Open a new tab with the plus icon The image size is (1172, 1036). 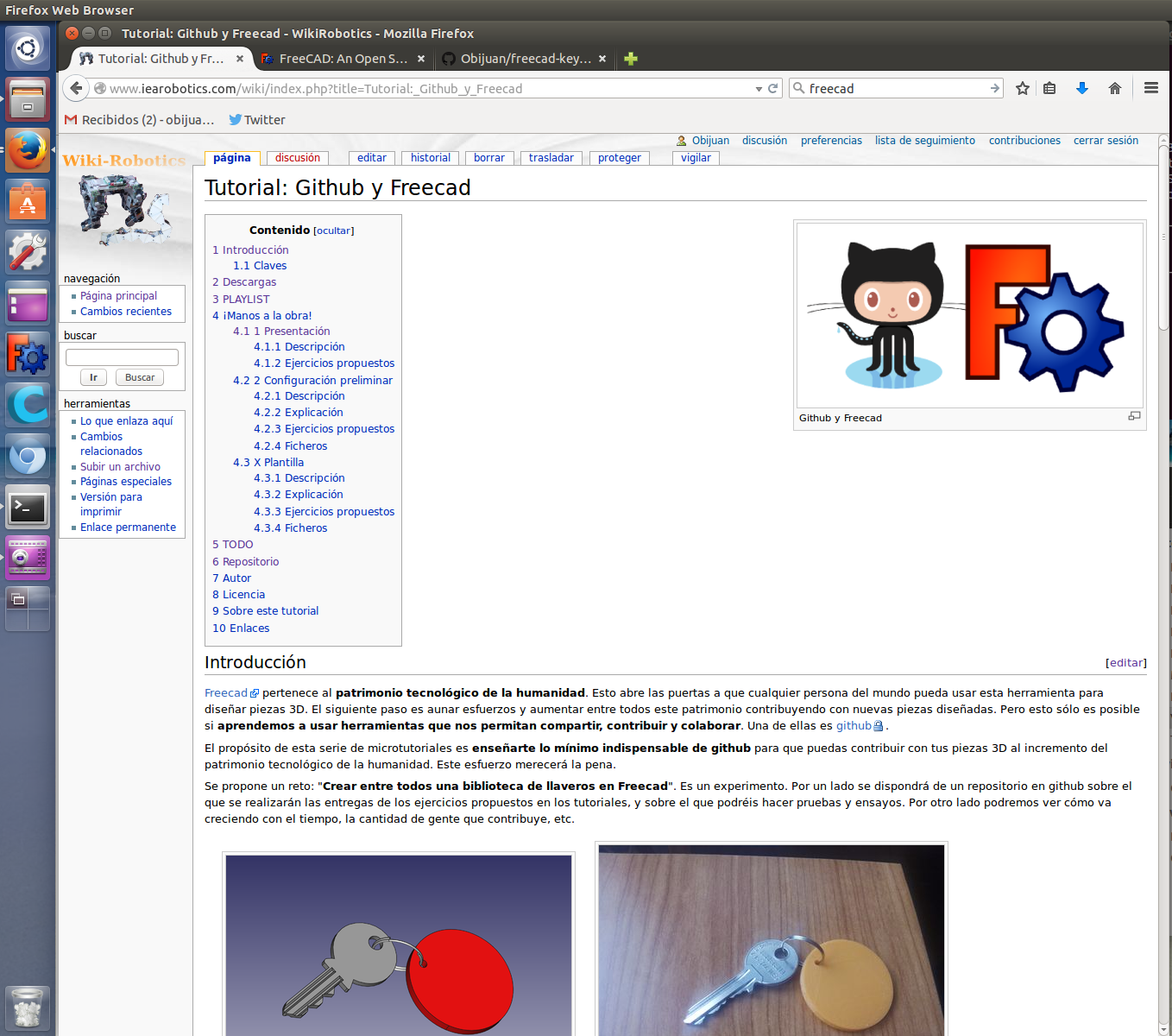tap(631, 59)
